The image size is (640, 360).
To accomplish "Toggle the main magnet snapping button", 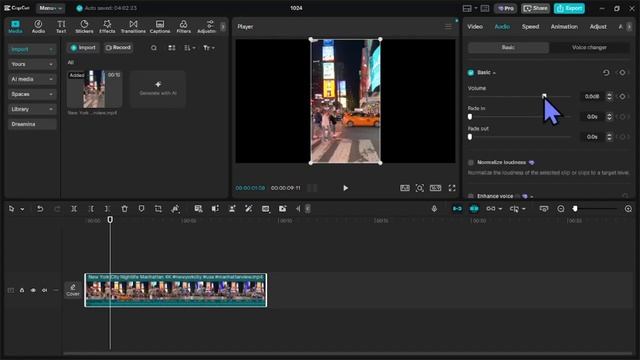I will pyautogui.click(x=457, y=209).
